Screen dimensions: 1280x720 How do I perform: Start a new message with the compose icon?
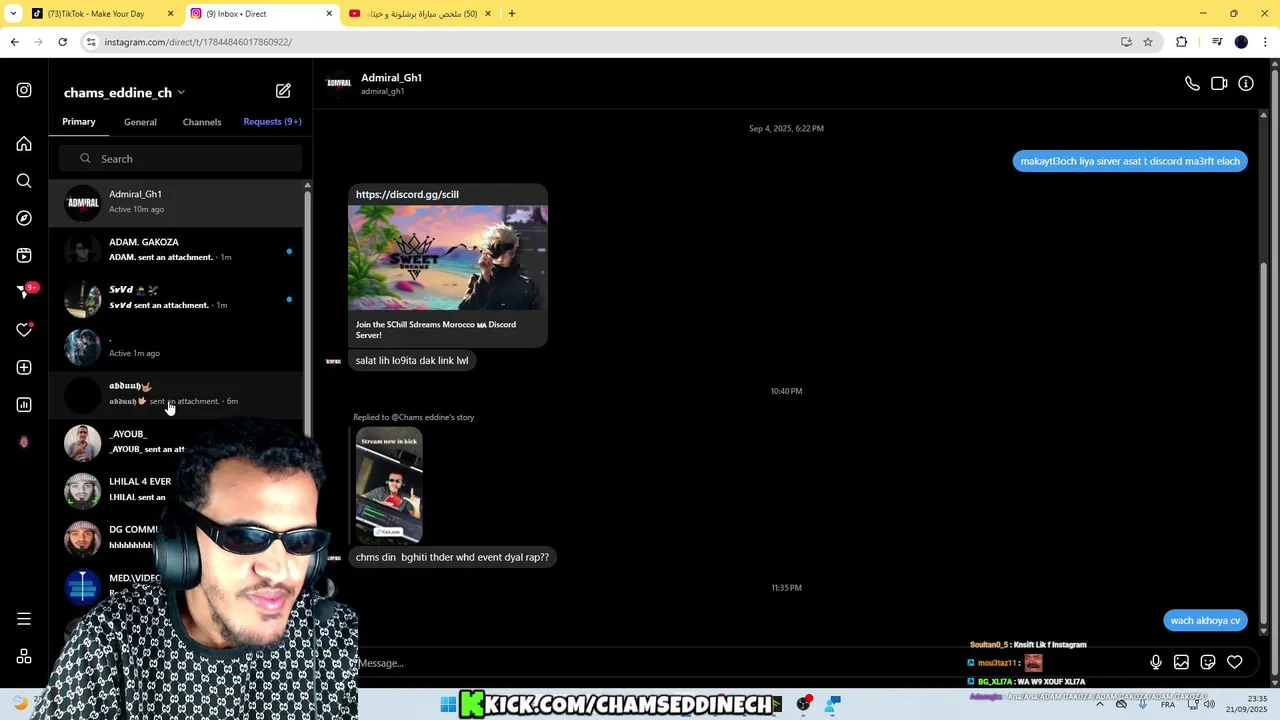283,91
